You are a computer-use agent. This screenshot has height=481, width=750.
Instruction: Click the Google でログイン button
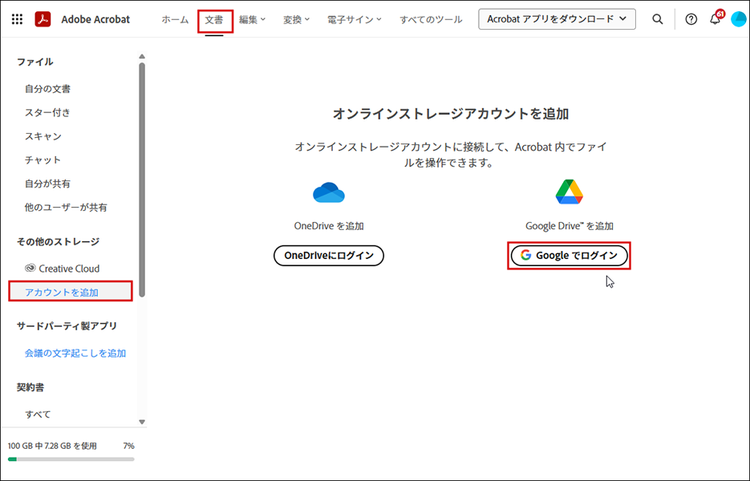569,256
